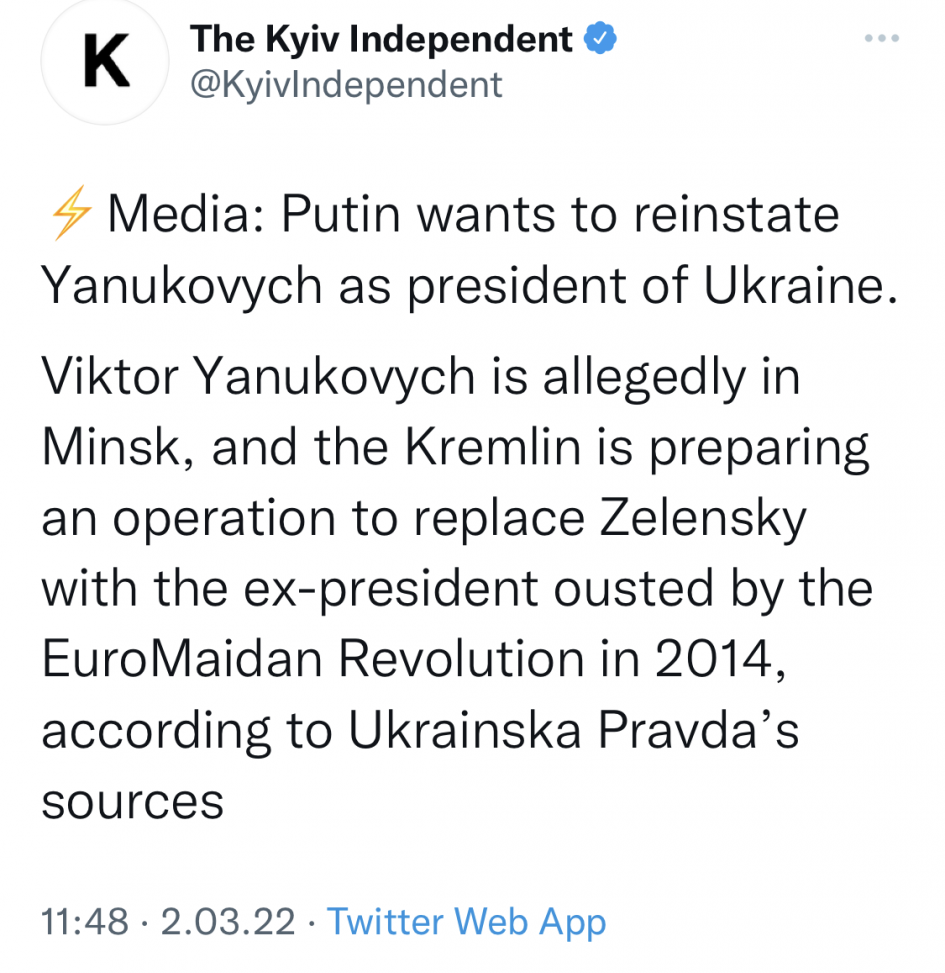Click the word Ukrainska in the tweet
Screen dimensions: 945x973
tap(464, 731)
